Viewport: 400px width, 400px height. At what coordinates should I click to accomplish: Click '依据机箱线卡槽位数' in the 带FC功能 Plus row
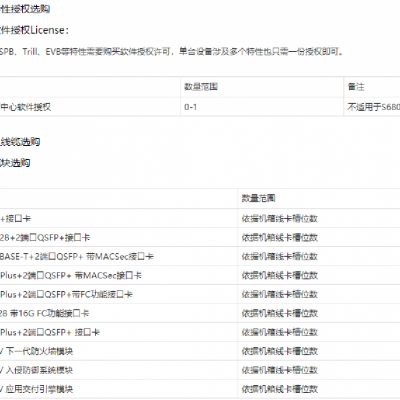click(x=280, y=295)
